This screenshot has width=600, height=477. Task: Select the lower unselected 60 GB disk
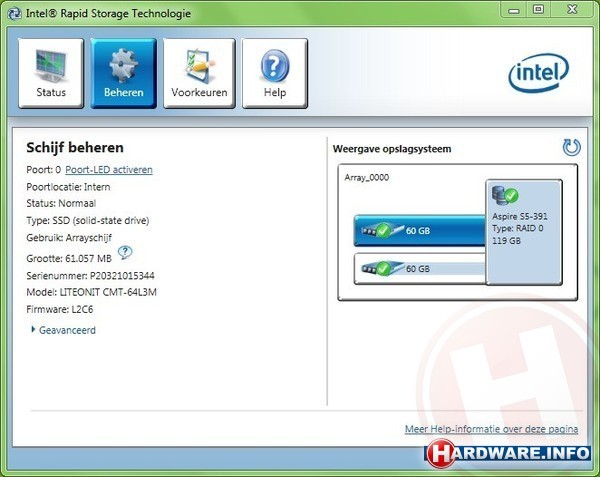(420, 269)
